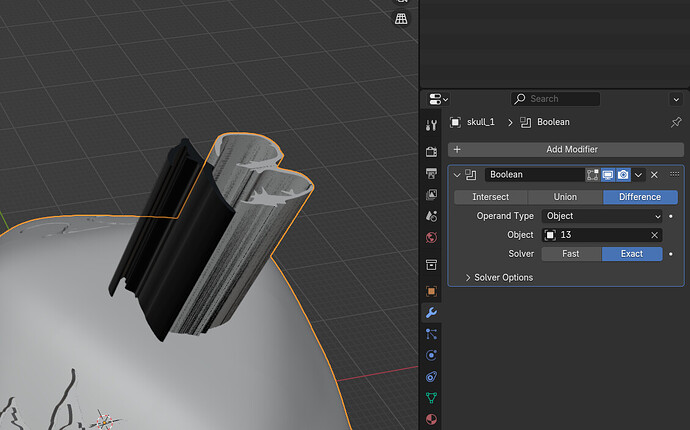Viewport: 690px width, 430px height.
Task: Expand the Solver Options section
Action: coord(499,277)
